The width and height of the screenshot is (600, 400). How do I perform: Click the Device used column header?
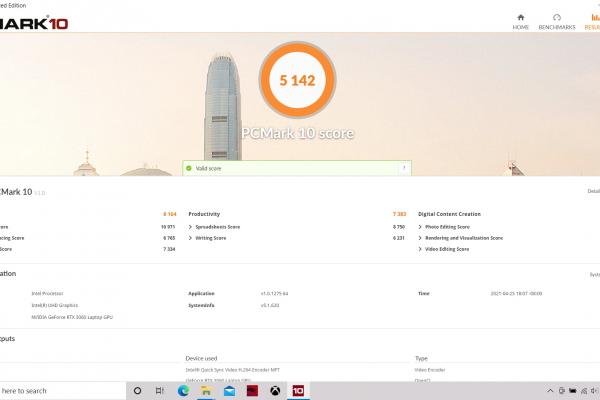point(201,358)
